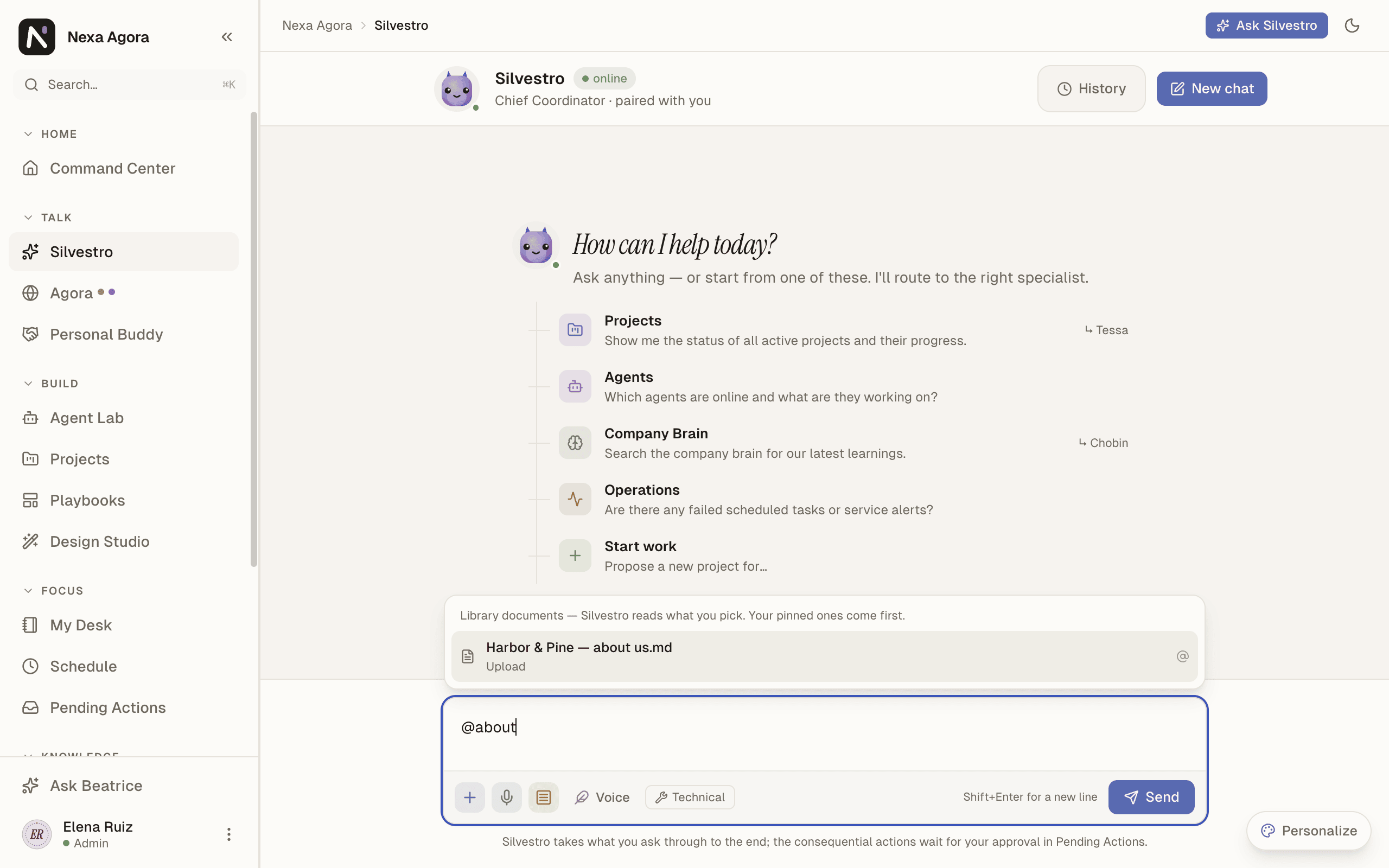Toggle dark mode with the moon icon

point(1352,25)
